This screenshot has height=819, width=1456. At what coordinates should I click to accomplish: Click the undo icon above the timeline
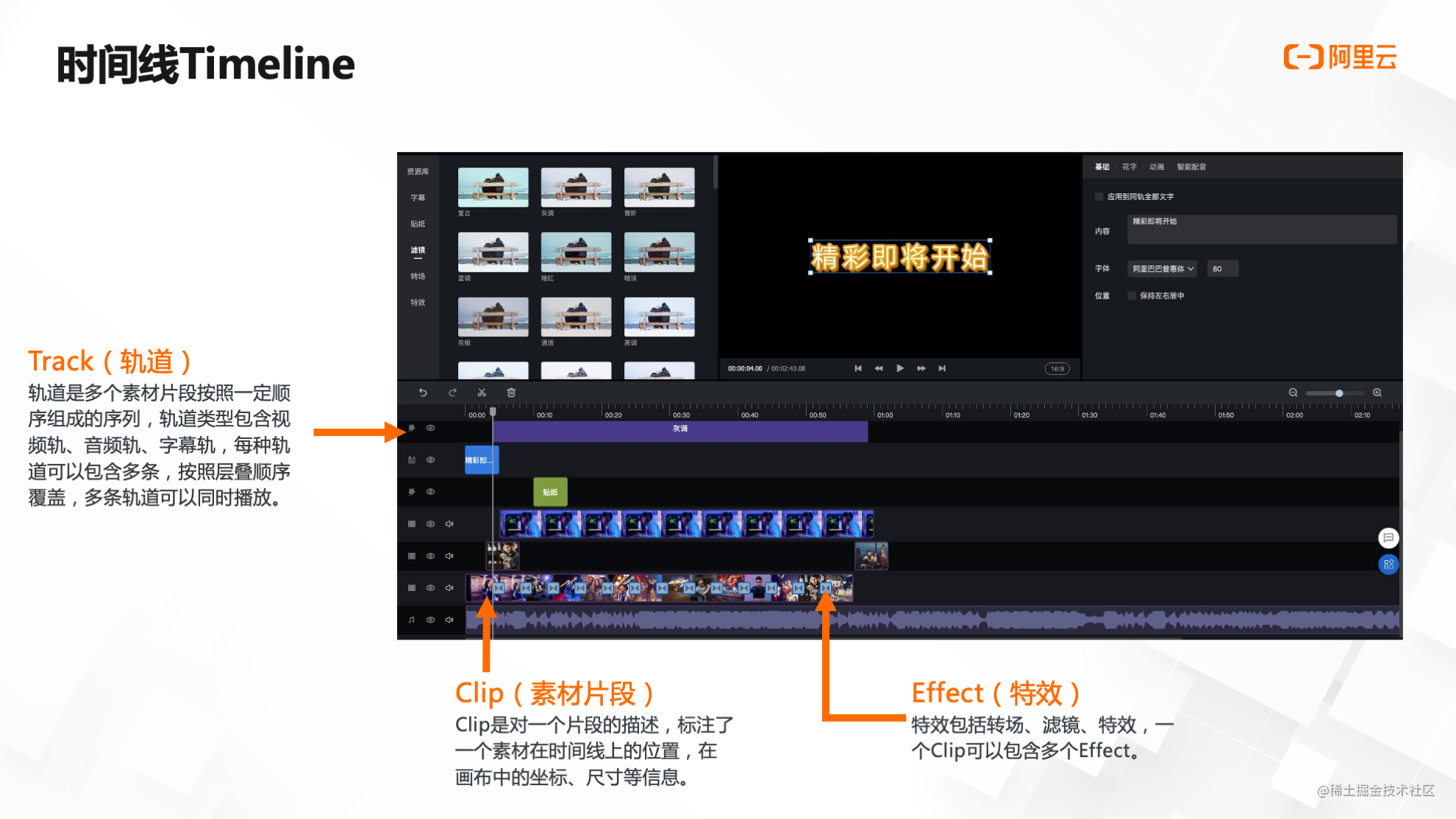pos(423,392)
